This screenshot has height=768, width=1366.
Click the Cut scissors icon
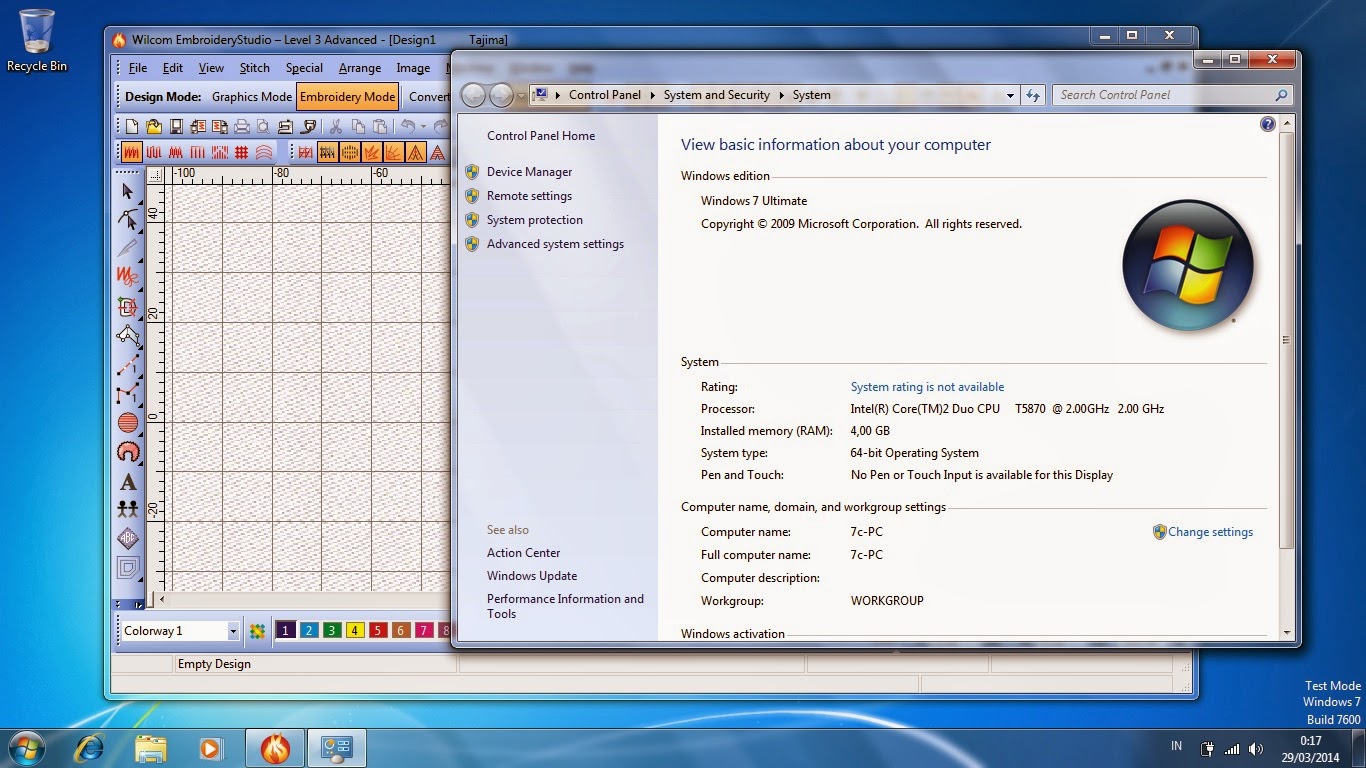[335, 126]
